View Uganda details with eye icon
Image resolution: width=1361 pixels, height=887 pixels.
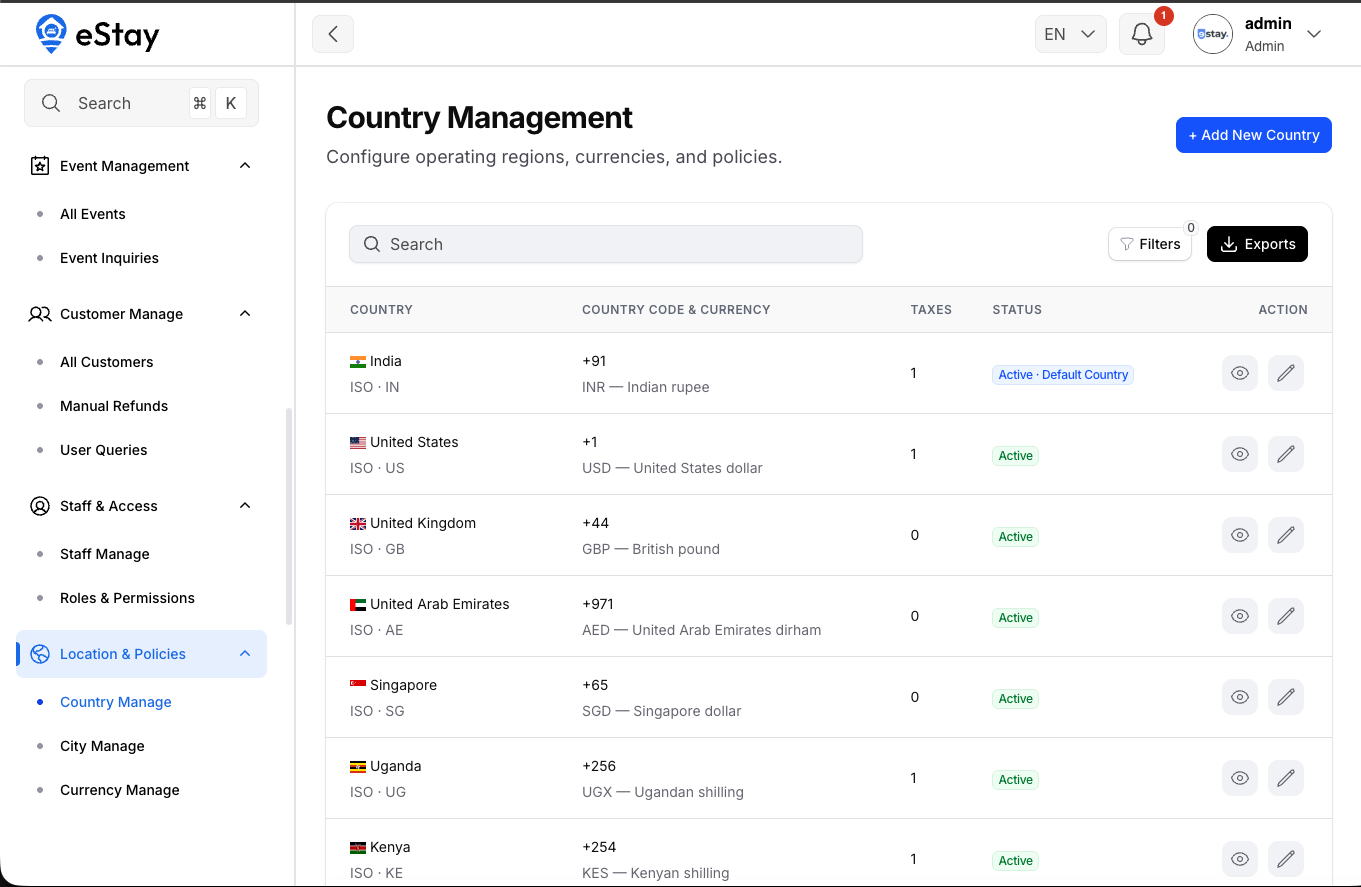pos(1240,778)
